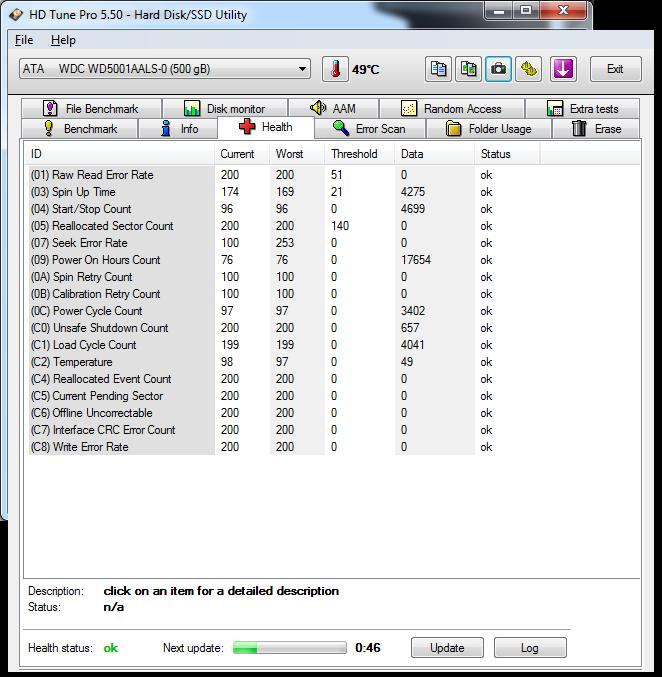Click the 49°C temperature readout
The height and width of the screenshot is (677, 662).
[365, 70]
